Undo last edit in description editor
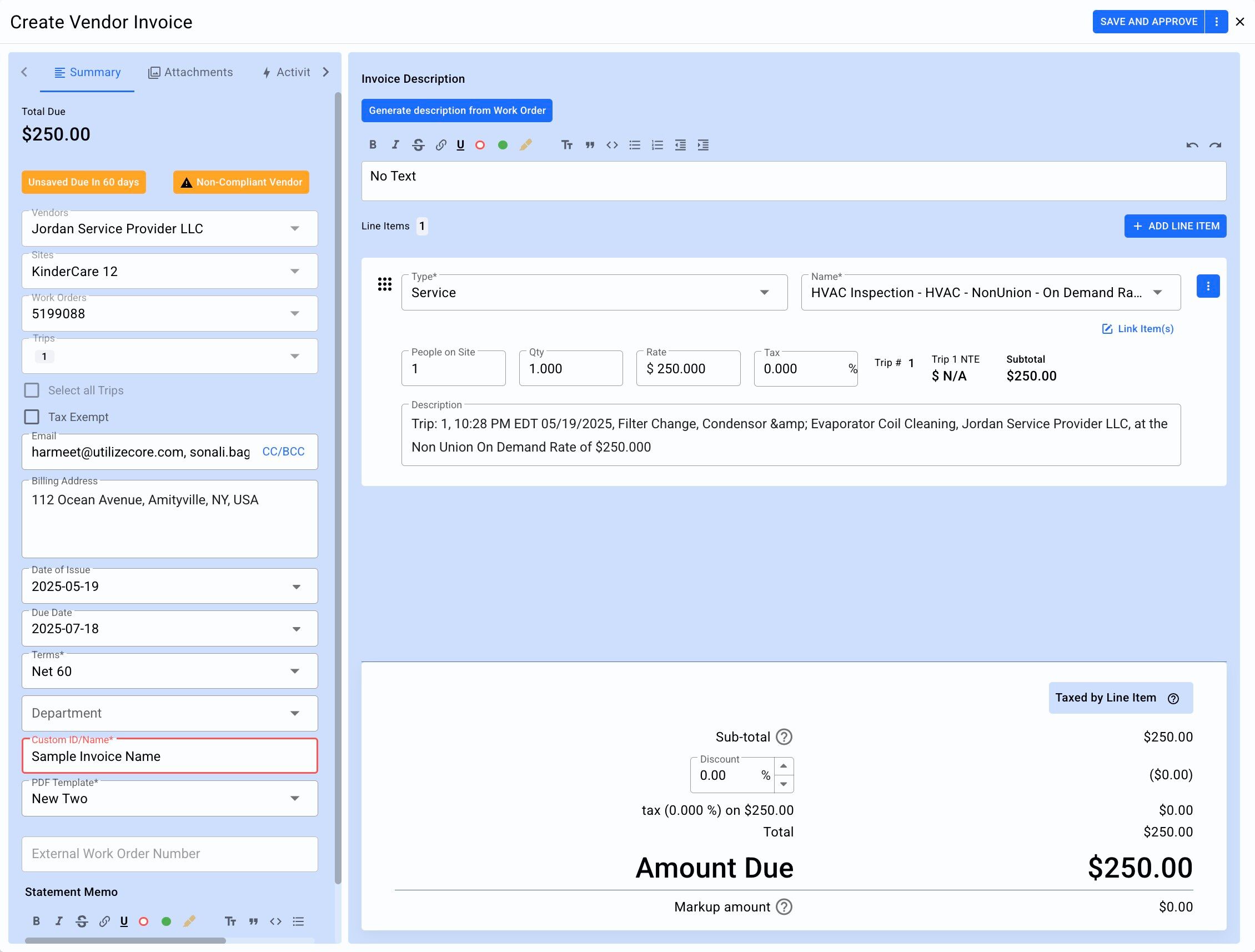The image size is (1255, 952). [x=1192, y=144]
